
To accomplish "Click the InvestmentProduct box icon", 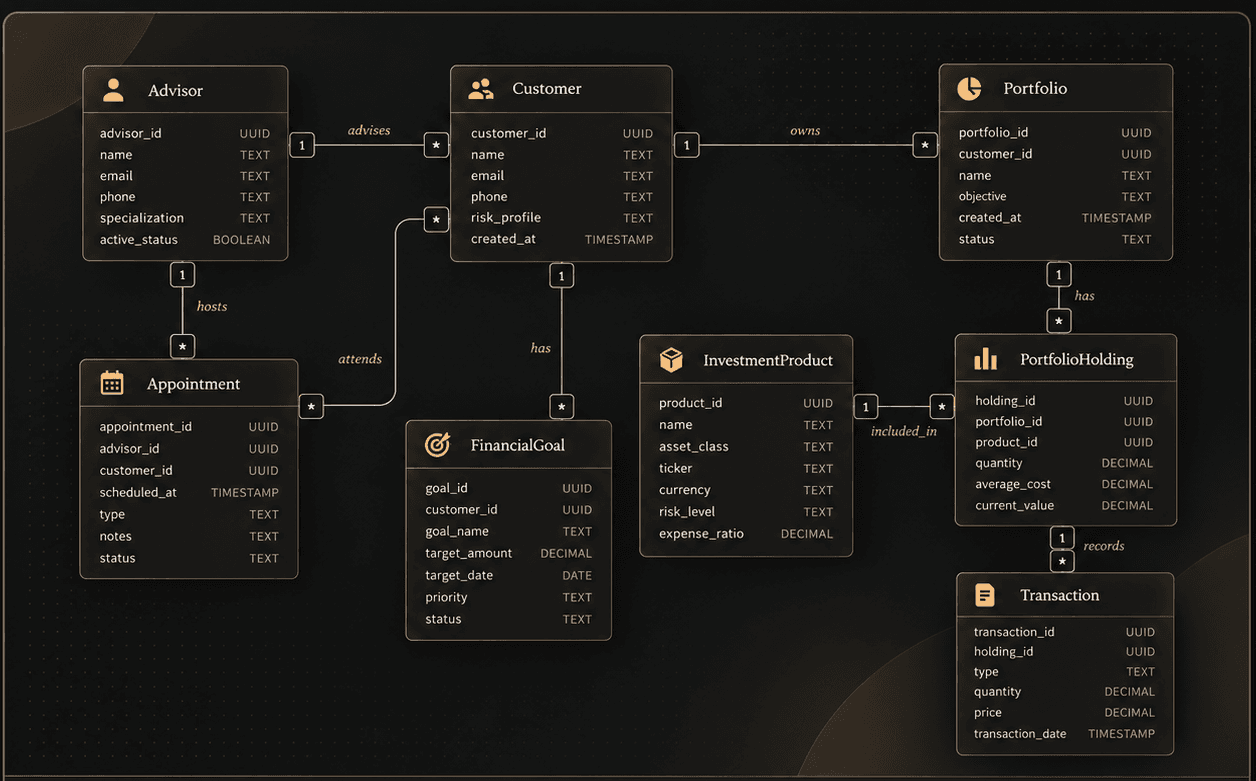I will pos(671,360).
